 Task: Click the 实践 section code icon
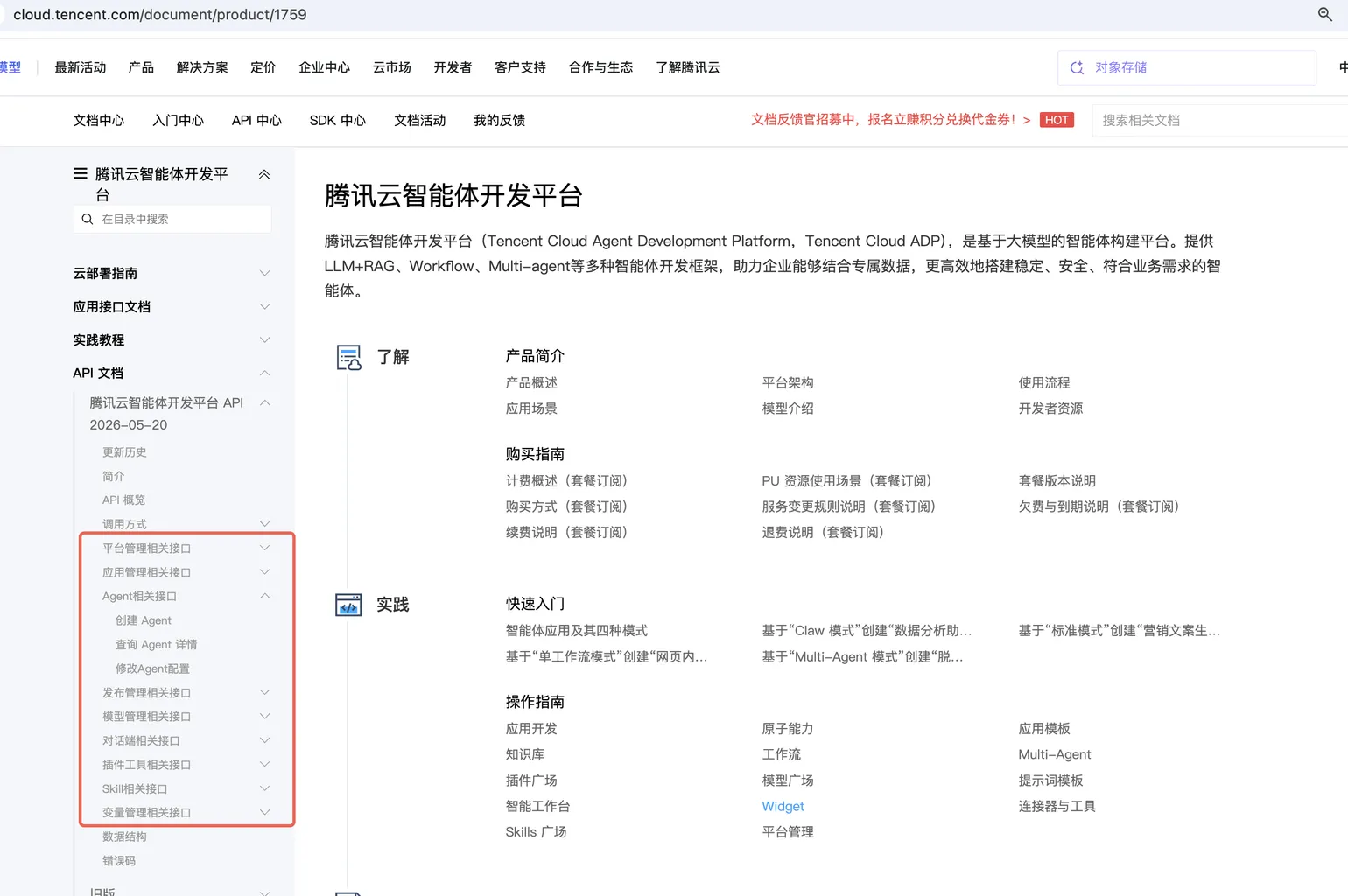tap(348, 605)
